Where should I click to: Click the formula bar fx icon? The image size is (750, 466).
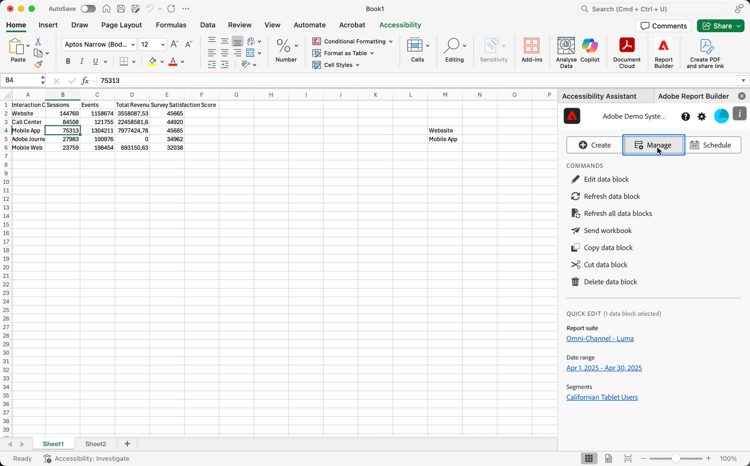(85, 81)
